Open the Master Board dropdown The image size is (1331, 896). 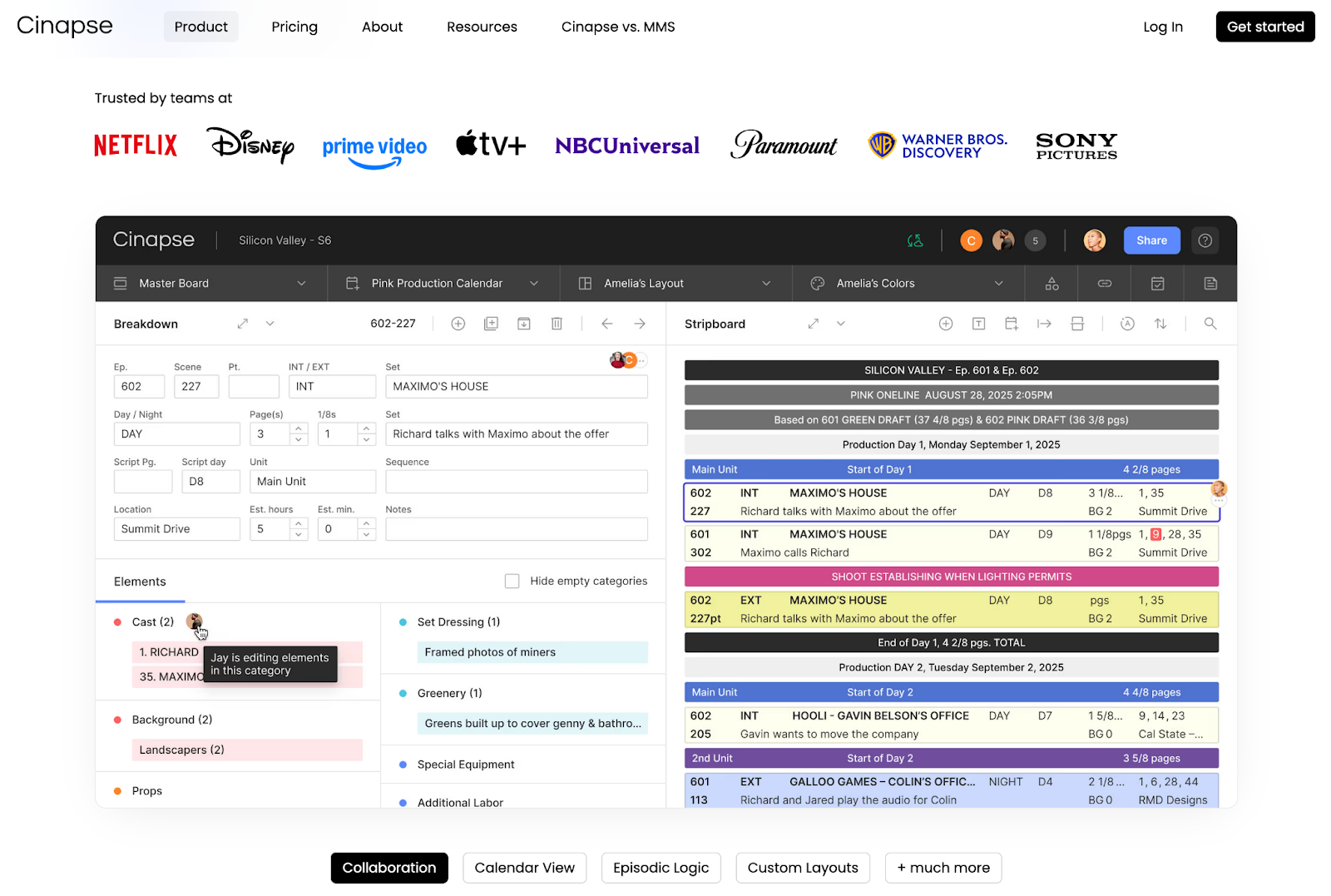(x=210, y=284)
